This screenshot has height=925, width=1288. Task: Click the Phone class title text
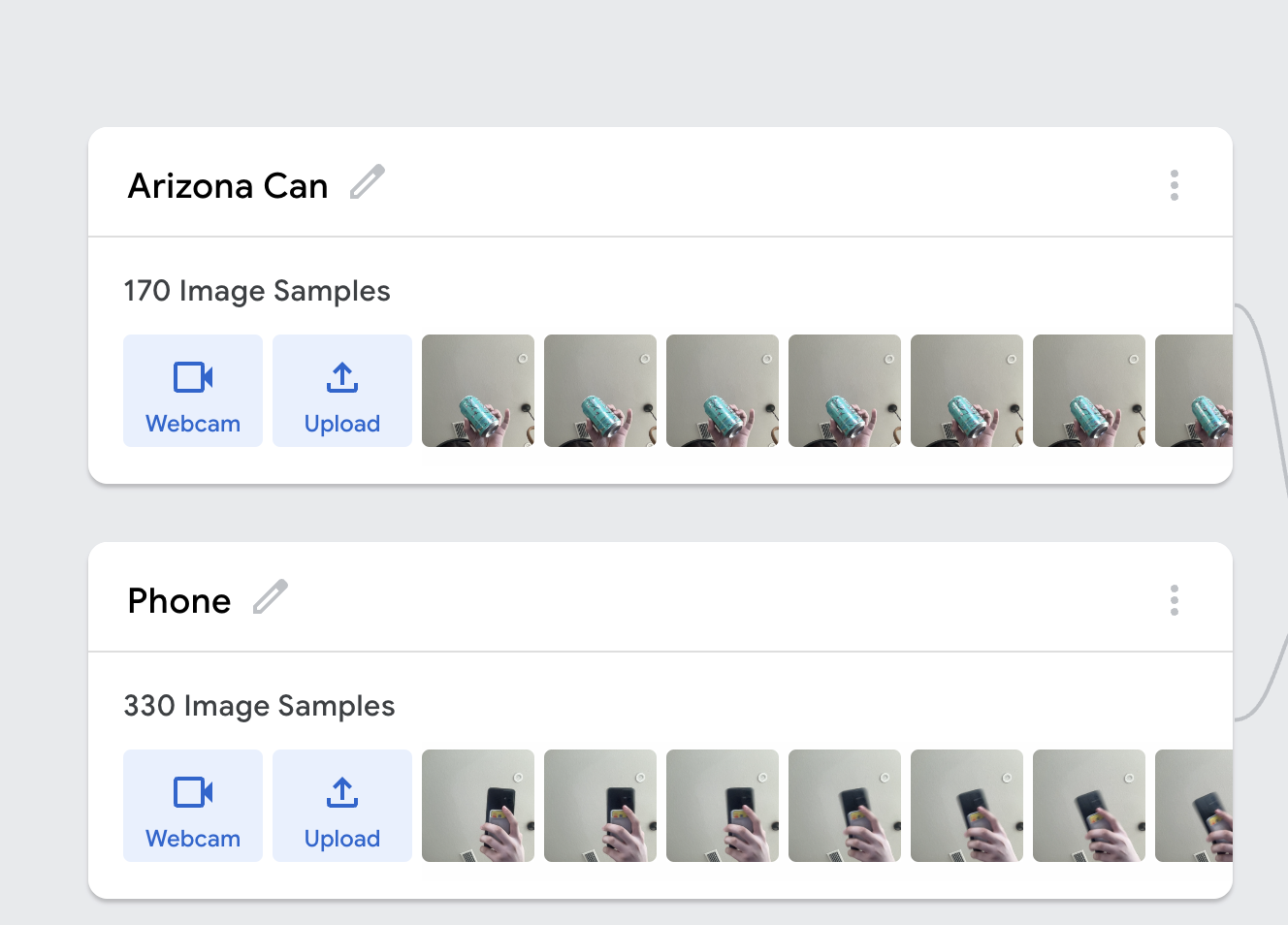179,600
